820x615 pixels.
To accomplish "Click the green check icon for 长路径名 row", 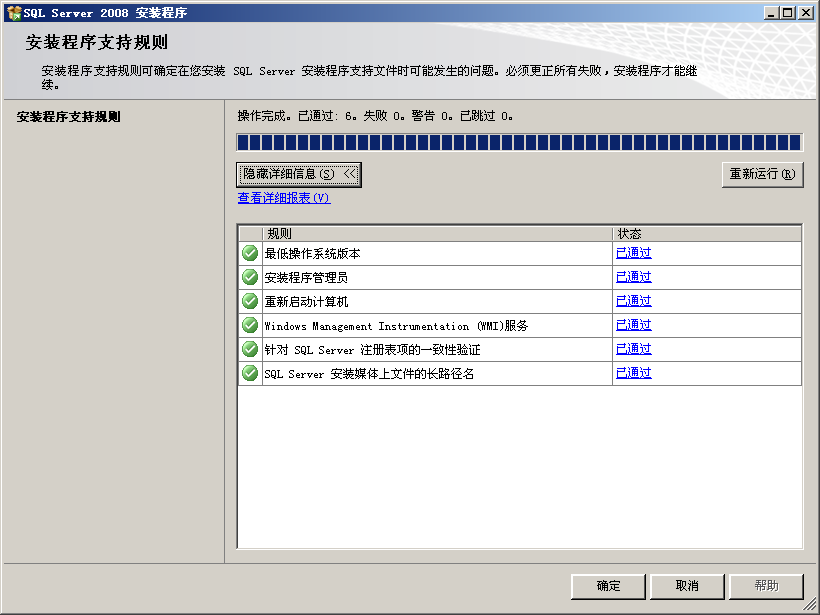I will pos(250,373).
